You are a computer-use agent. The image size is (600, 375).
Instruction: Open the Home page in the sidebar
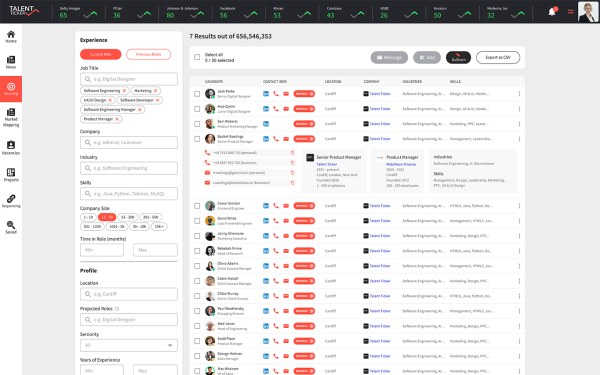coord(11,37)
